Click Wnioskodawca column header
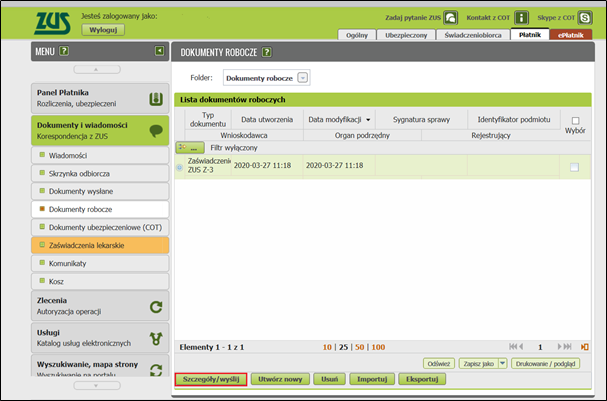This screenshot has width=607, height=401. 244,135
